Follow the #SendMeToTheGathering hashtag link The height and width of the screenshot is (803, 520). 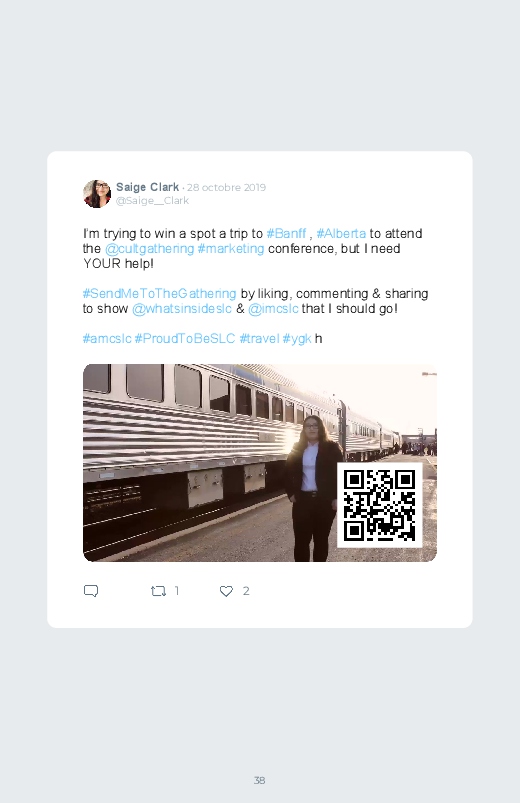click(159, 293)
